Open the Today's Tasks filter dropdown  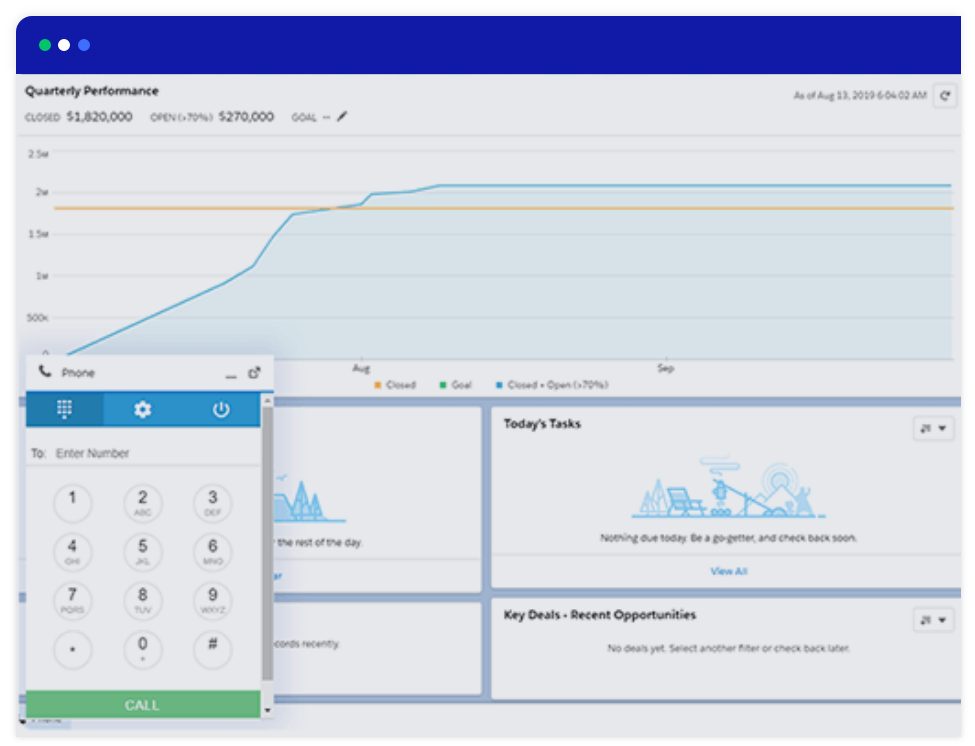(x=933, y=428)
